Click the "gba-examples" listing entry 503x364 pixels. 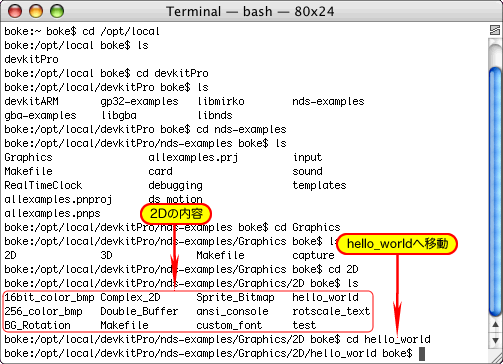coord(40,116)
